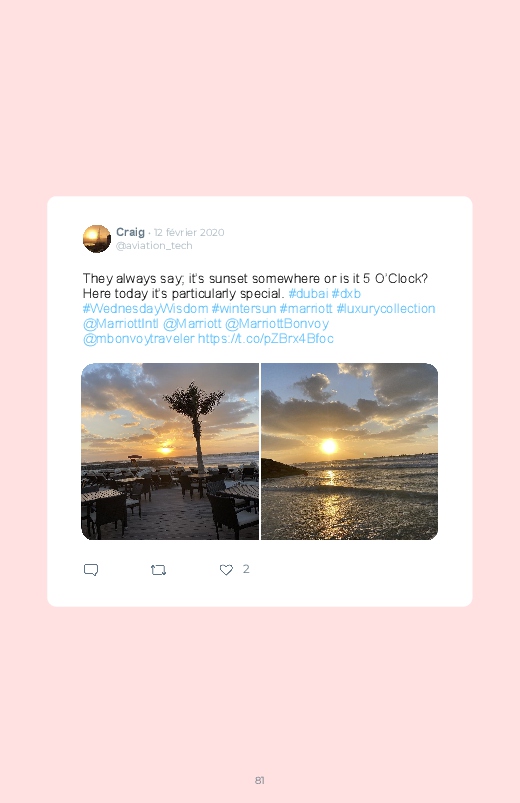Open the t.co/pZBrx4Bfoc link
Screen dimensions: 520x803
pyautogui.click(x=265, y=339)
